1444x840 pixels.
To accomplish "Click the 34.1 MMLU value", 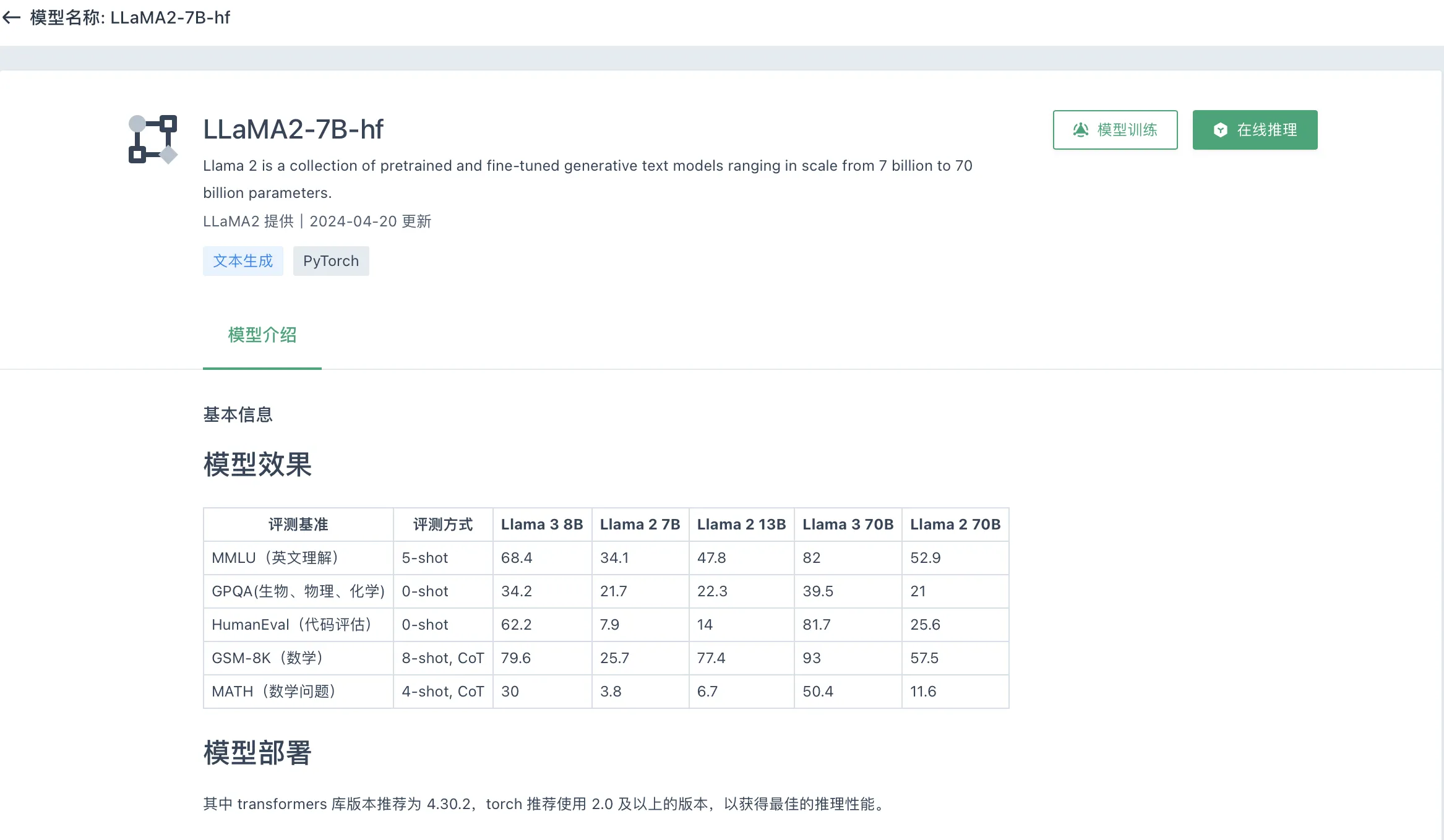I will [614, 558].
